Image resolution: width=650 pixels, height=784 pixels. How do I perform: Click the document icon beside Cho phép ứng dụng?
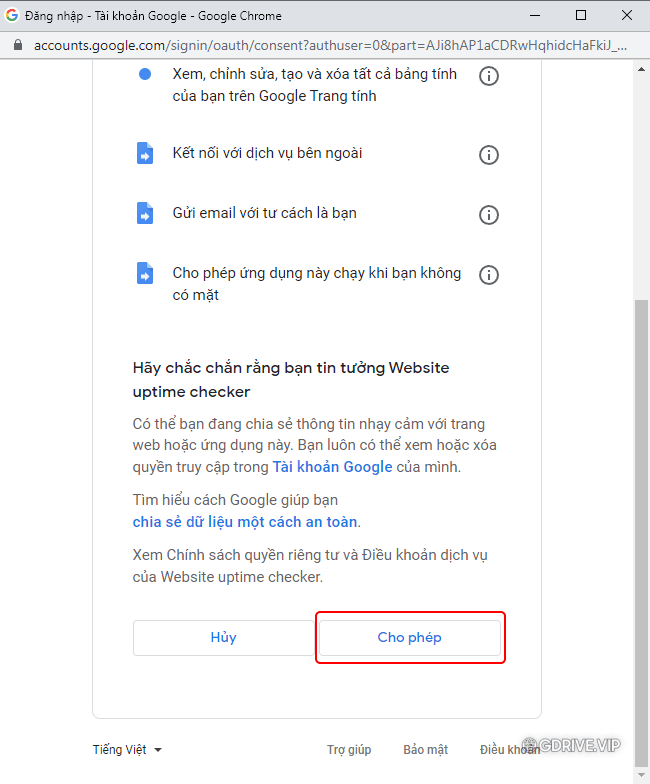(145, 273)
